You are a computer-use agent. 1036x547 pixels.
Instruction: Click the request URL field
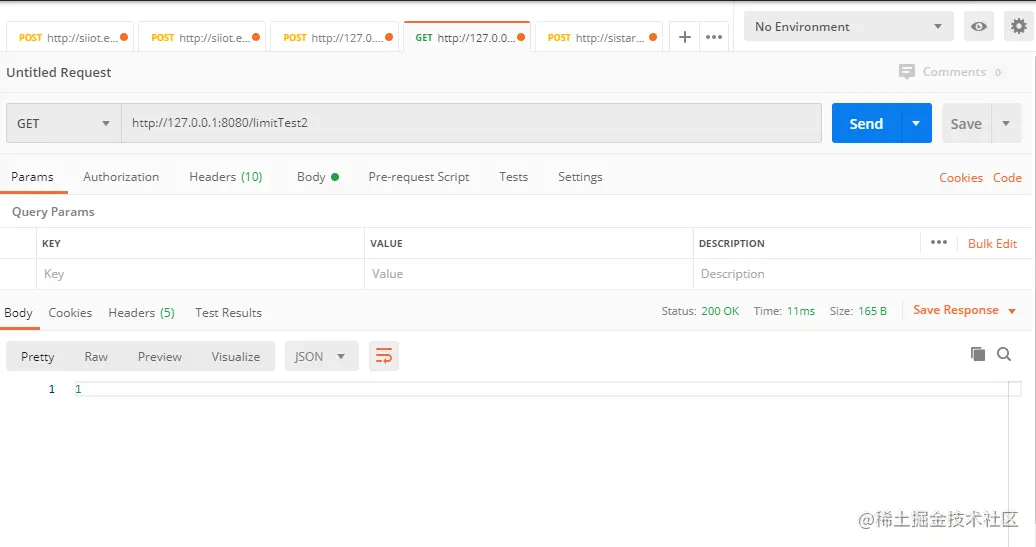(x=471, y=123)
